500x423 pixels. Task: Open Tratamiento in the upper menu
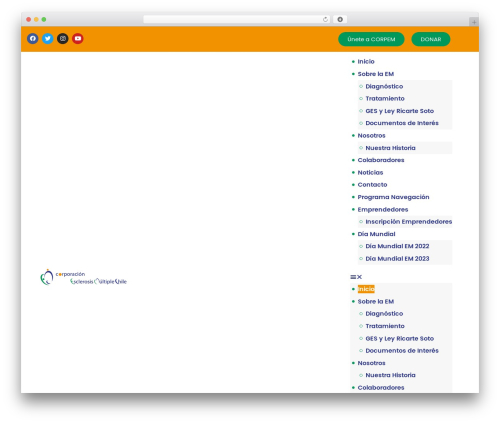tap(385, 99)
